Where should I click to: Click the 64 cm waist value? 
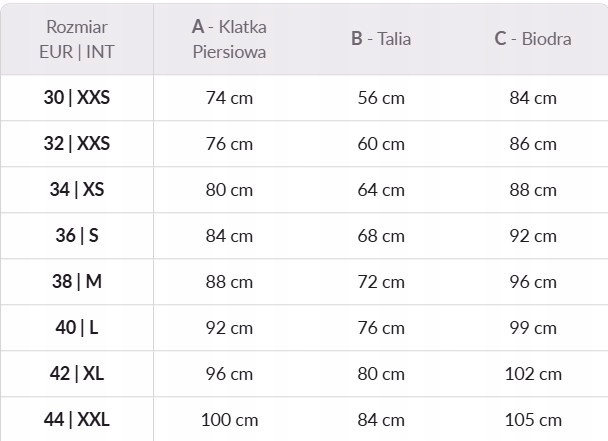coord(381,190)
